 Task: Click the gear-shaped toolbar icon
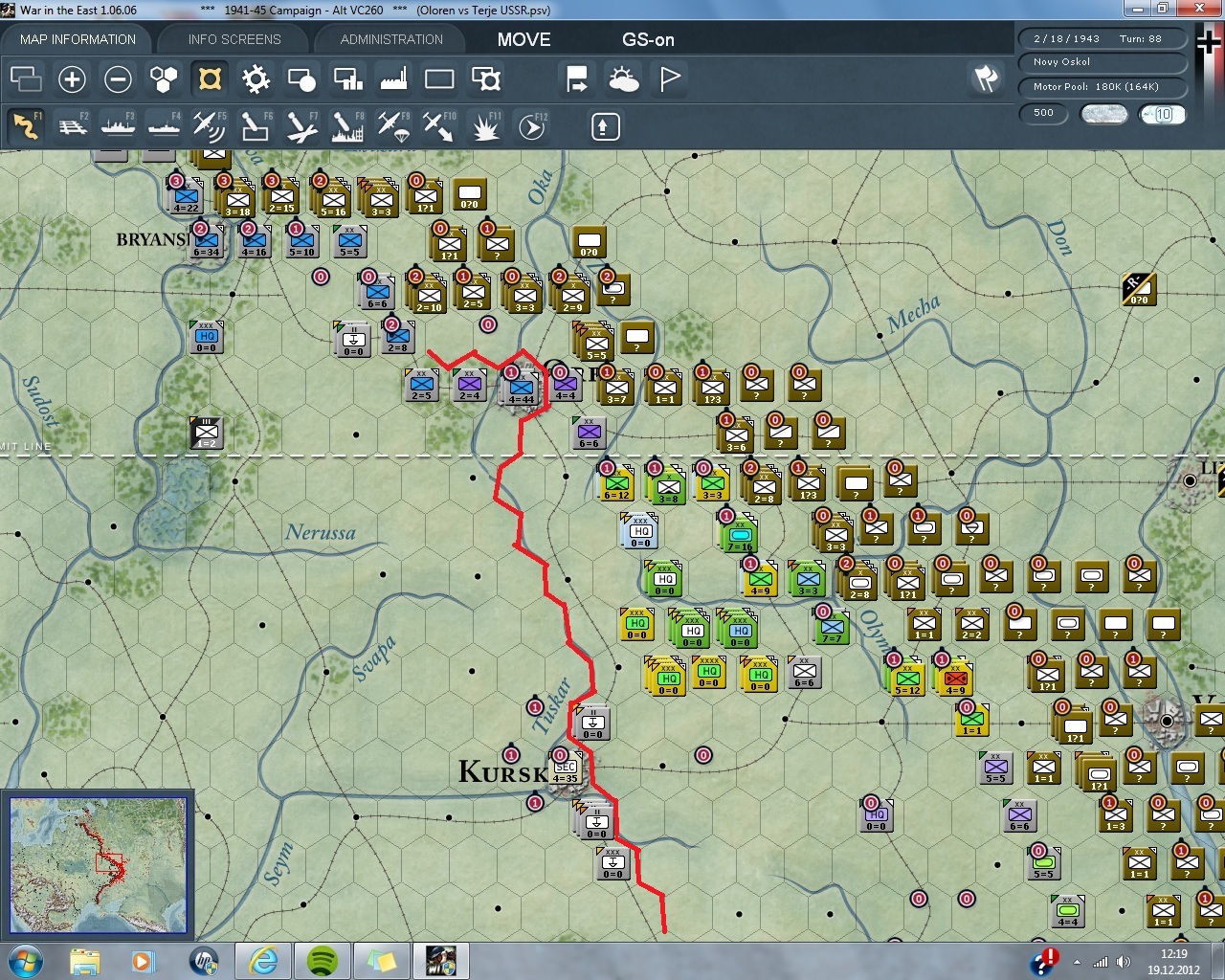256,79
